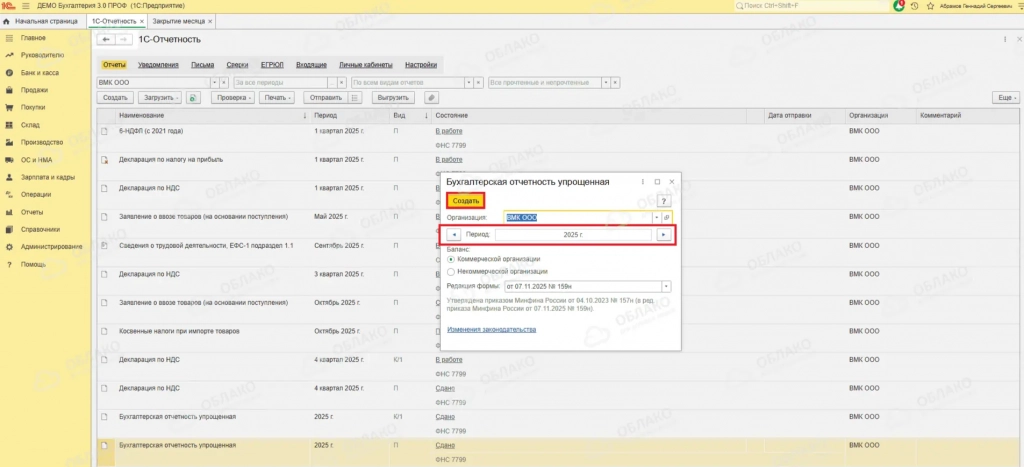Viewport: 1024px width, 467px height.
Task: Click the Поиск search field
Action: pos(811,5)
